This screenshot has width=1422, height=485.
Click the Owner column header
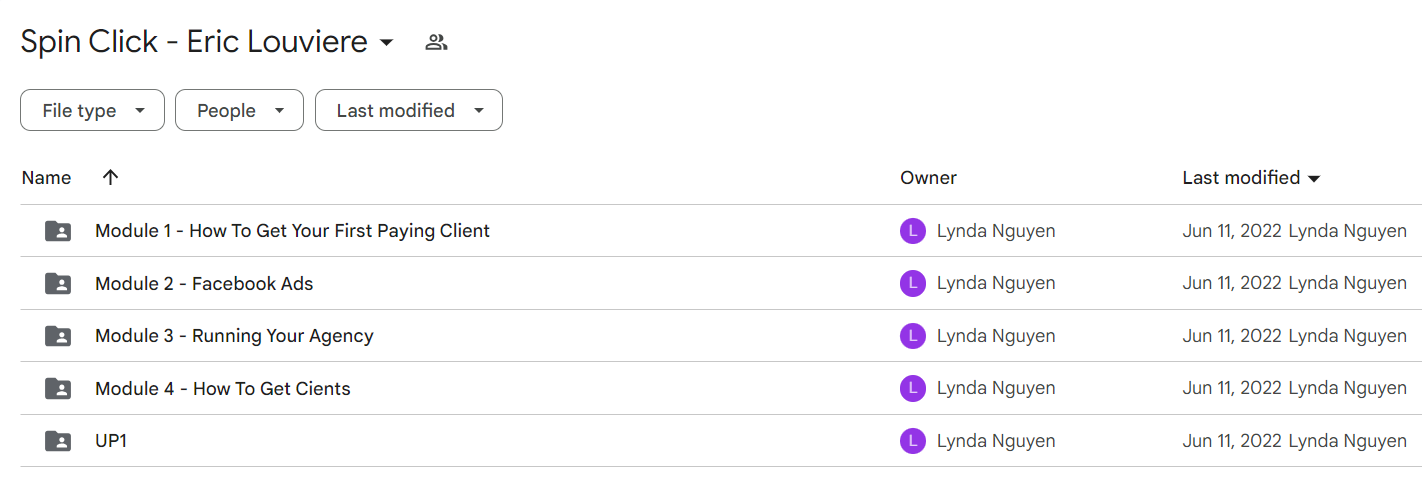[928, 178]
